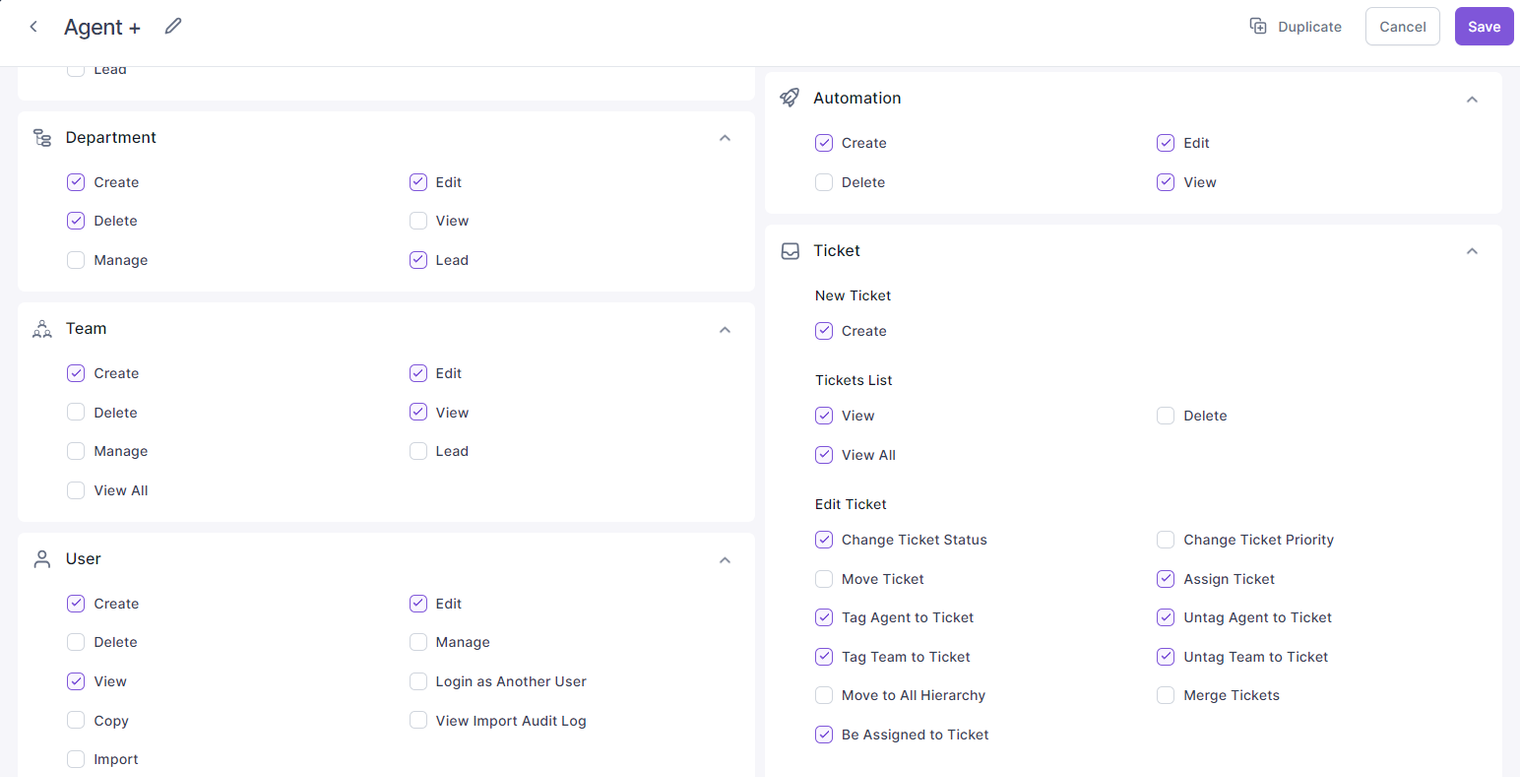This screenshot has width=1520, height=777.
Task: Uncheck Automation Create checkbox
Action: tap(824, 143)
